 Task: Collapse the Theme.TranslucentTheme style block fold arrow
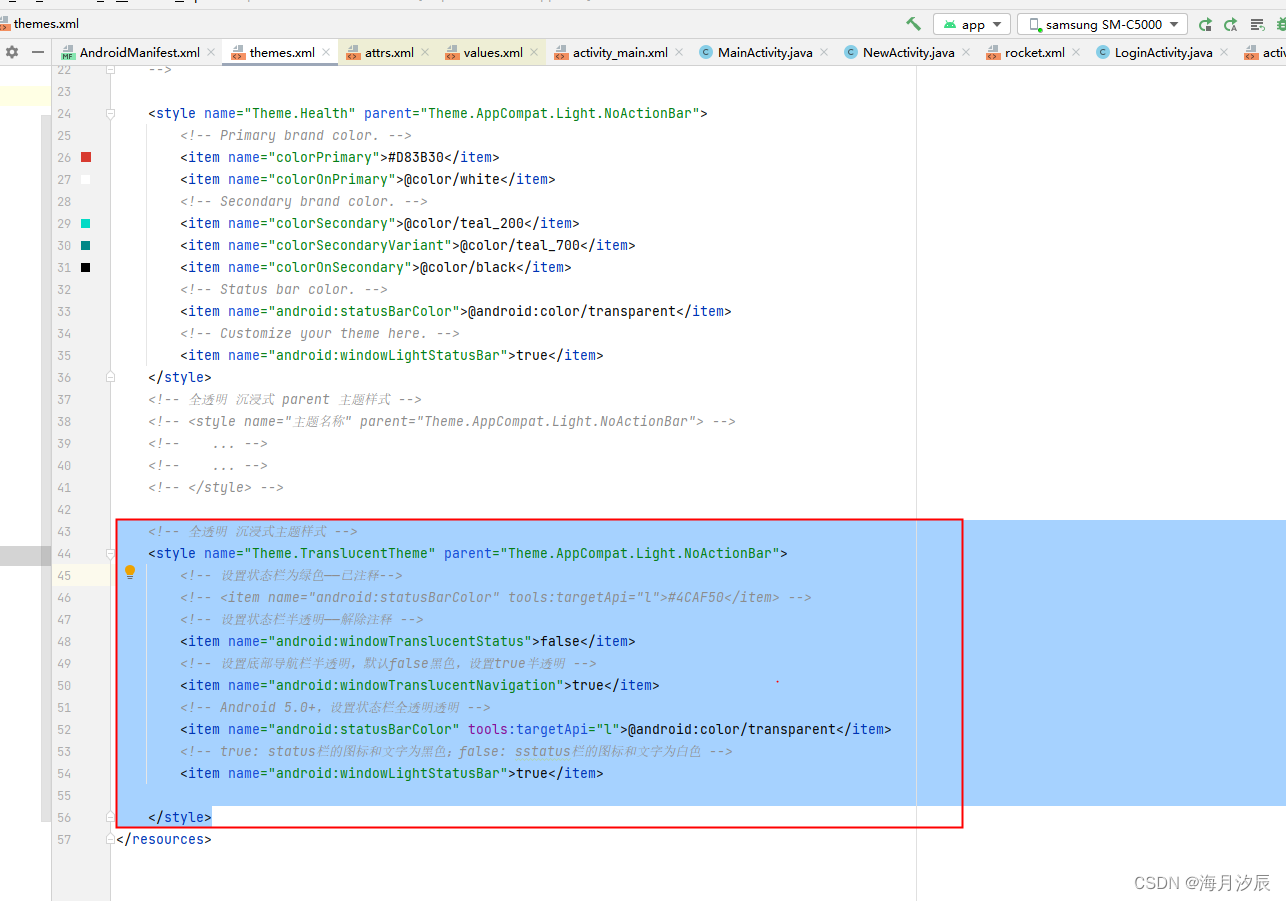pos(109,553)
